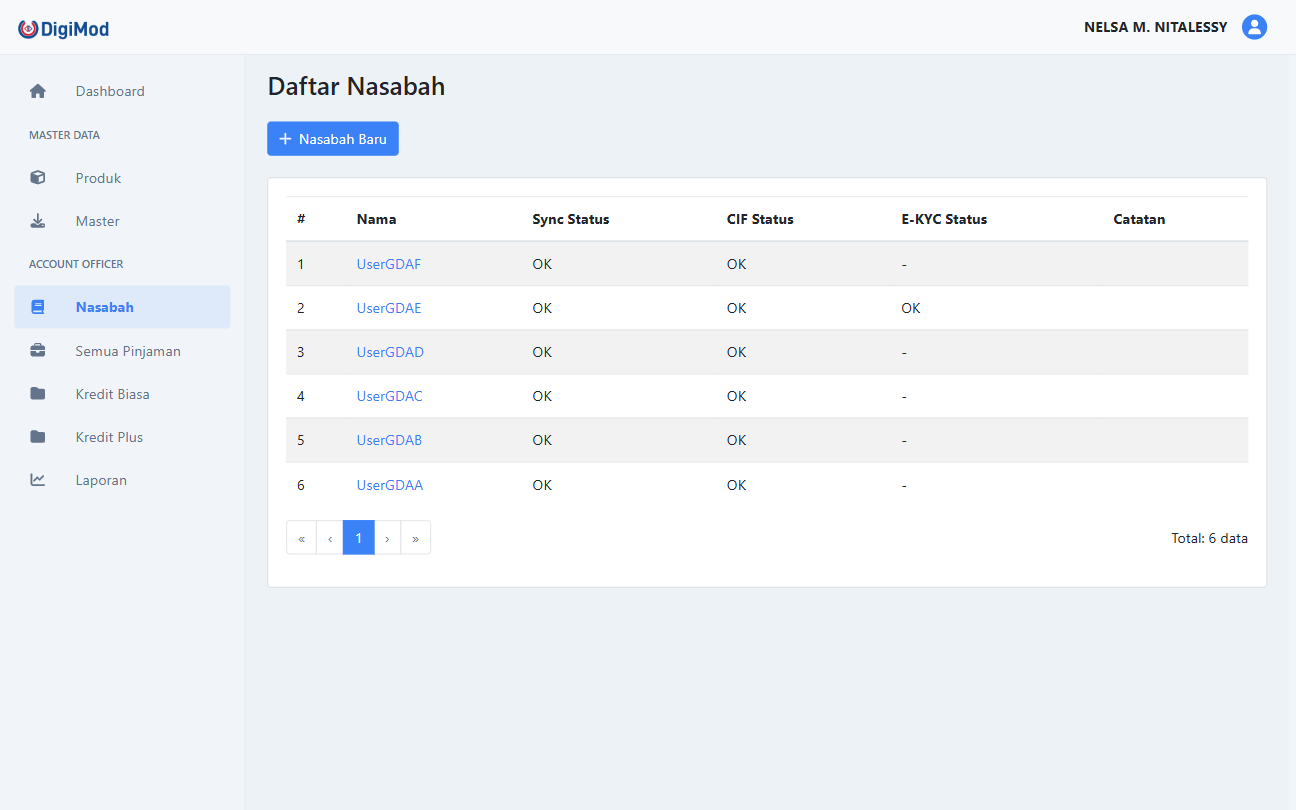
Task: Click the Master download icon
Action: (37, 221)
